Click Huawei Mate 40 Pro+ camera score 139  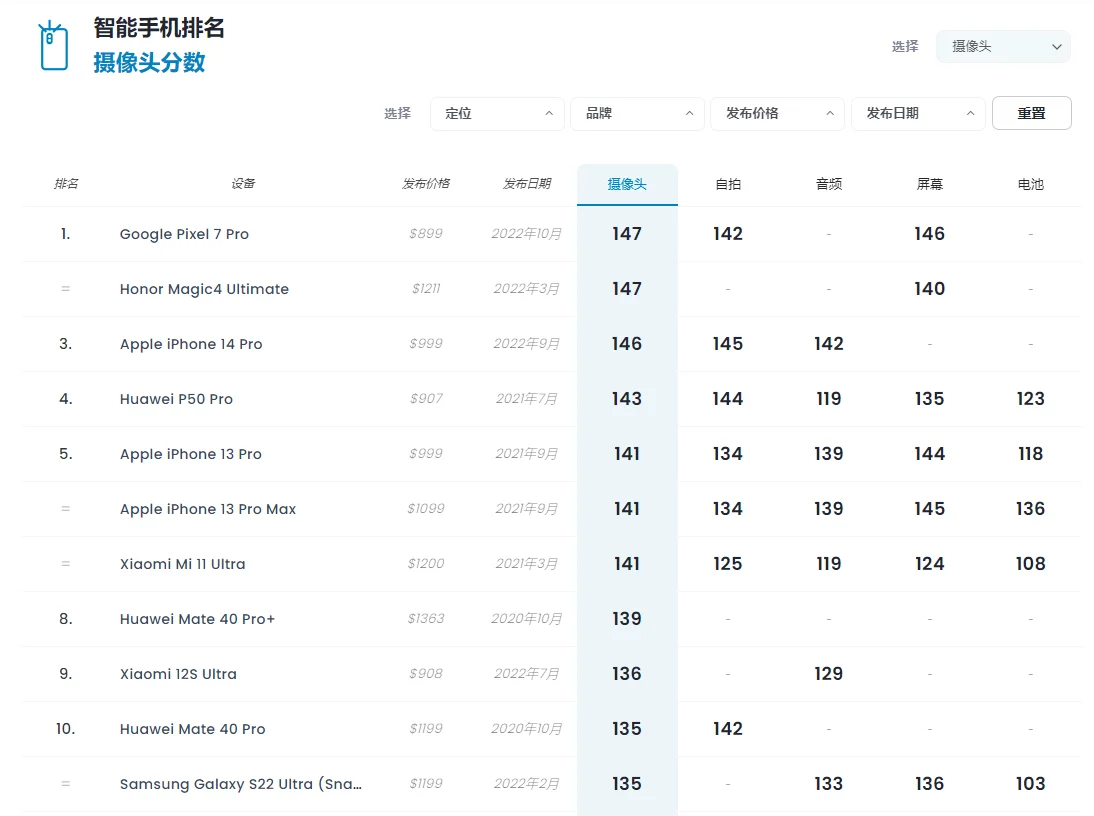(627, 619)
